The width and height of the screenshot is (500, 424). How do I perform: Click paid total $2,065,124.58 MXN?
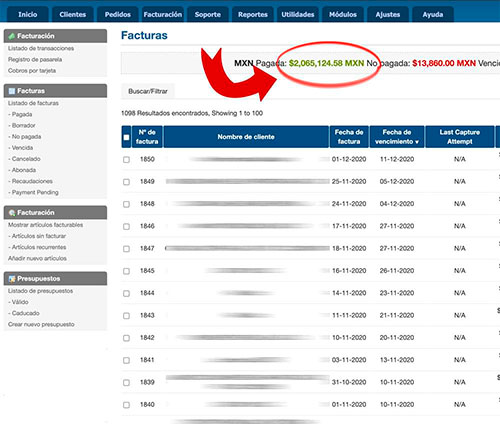[x=326, y=63]
